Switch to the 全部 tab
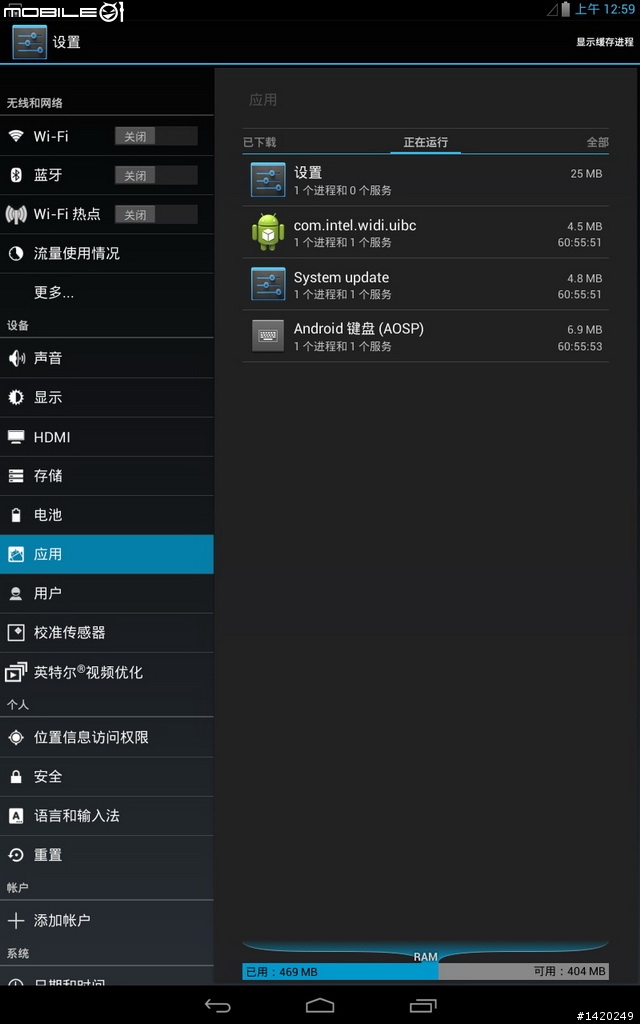The height and width of the screenshot is (1024, 640). [598, 142]
